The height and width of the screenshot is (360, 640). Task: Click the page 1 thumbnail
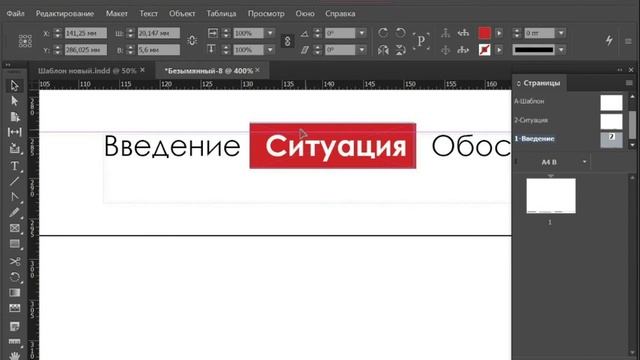pos(551,196)
